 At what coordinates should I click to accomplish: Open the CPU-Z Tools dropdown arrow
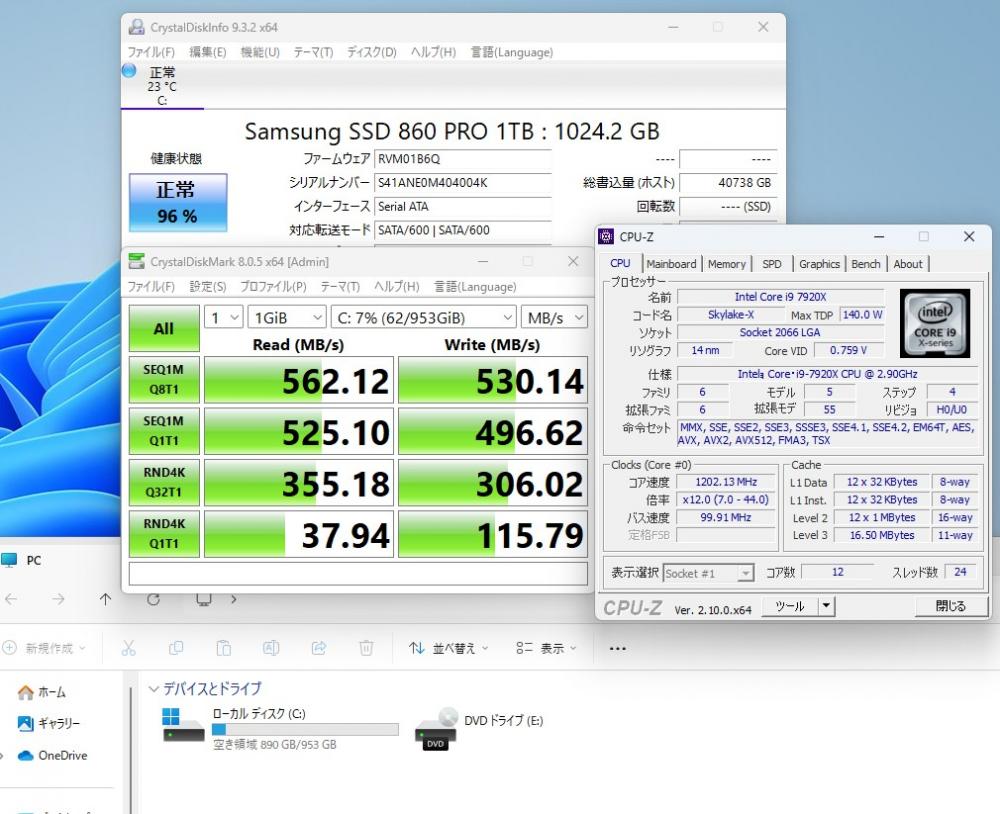(x=827, y=606)
